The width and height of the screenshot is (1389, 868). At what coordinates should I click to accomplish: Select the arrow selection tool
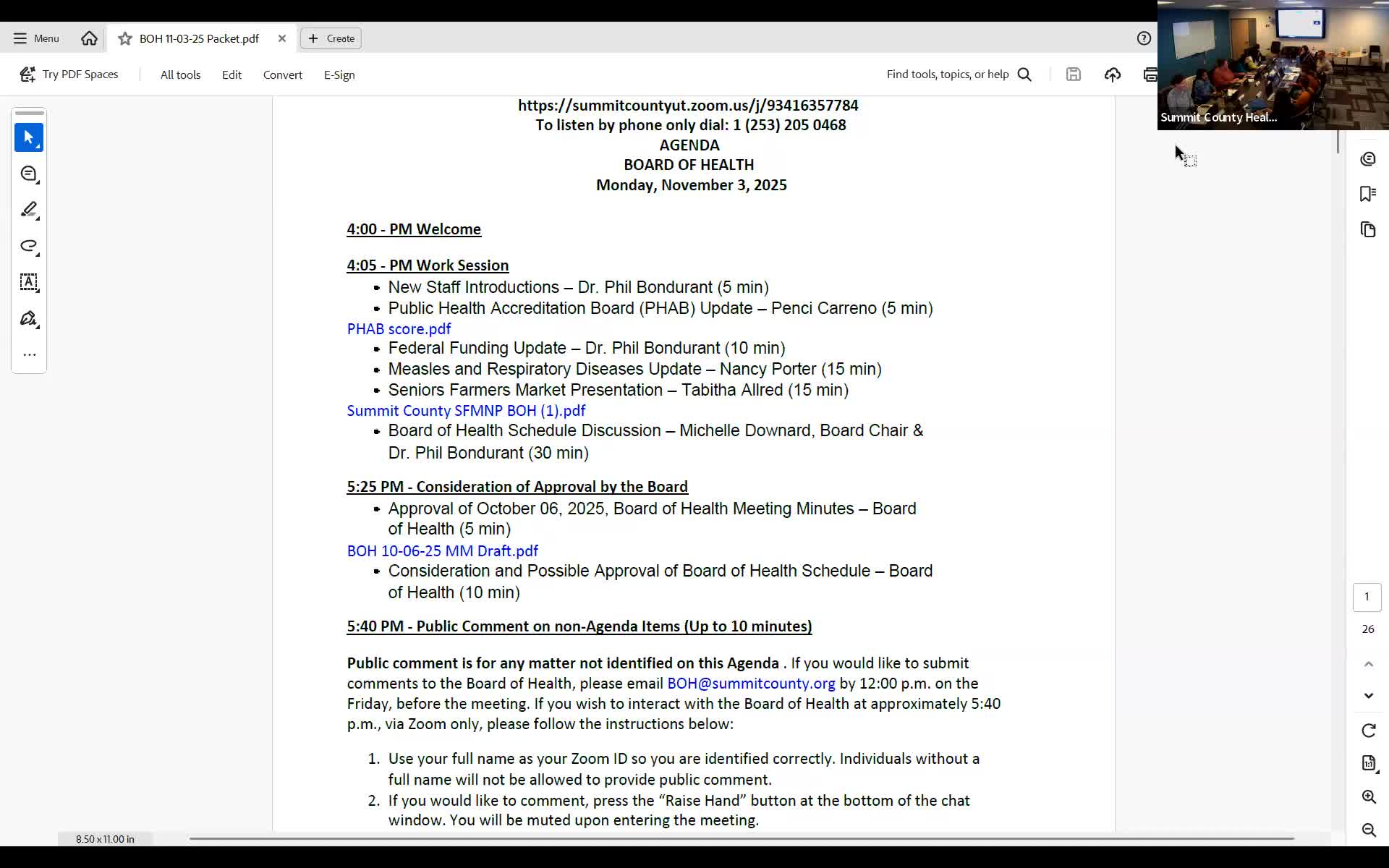29,137
